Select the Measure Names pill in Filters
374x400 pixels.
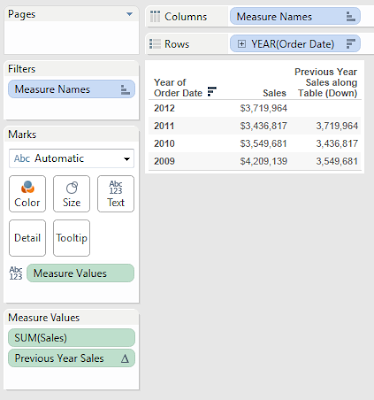pyautogui.click(x=71, y=89)
